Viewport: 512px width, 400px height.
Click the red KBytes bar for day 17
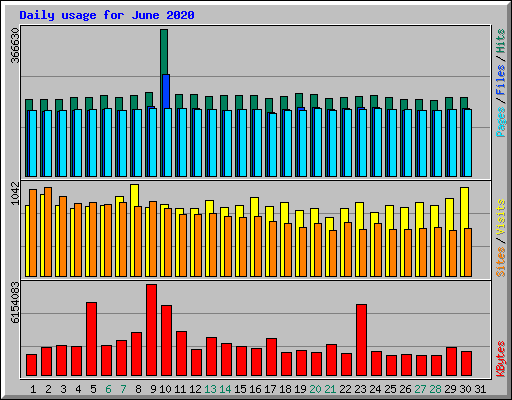pyautogui.click(x=271, y=357)
